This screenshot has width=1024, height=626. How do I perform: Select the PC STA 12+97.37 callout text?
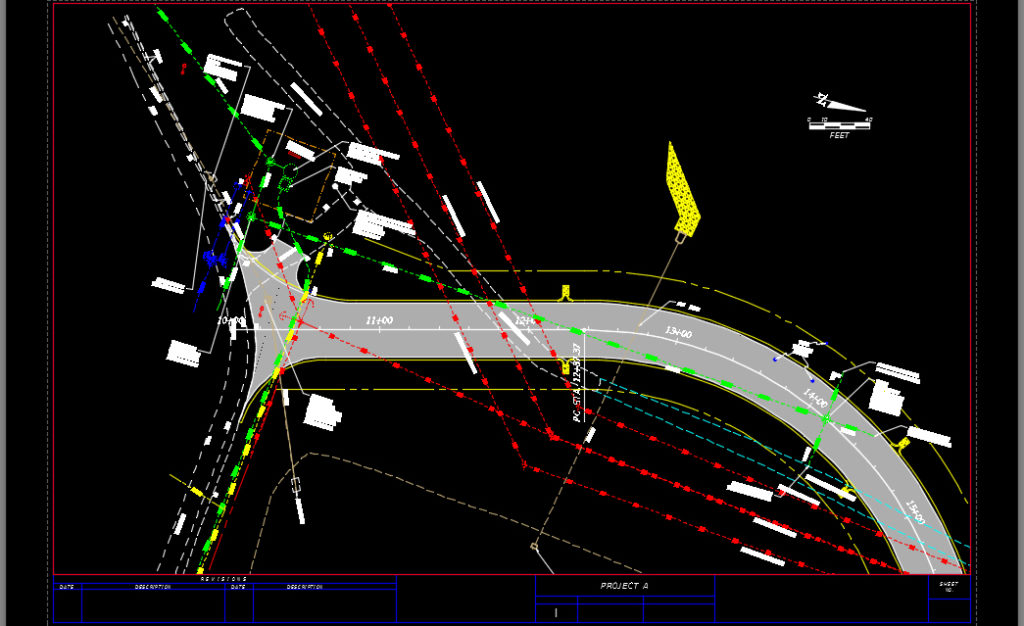[577, 390]
